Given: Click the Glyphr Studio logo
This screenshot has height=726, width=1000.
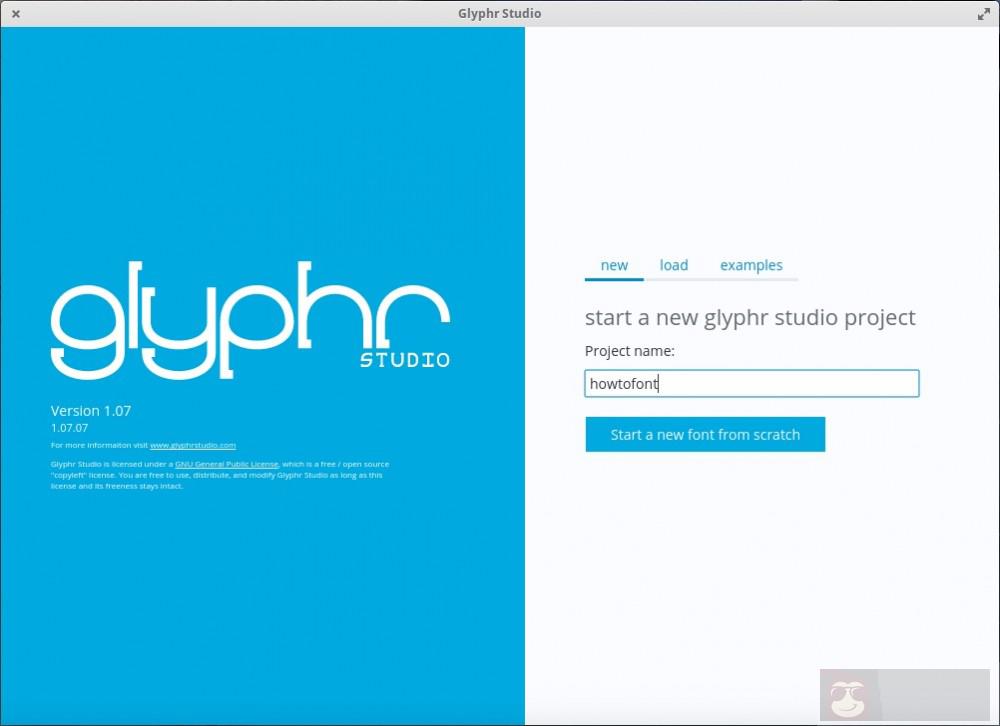Looking at the screenshot, I should point(250,320).
